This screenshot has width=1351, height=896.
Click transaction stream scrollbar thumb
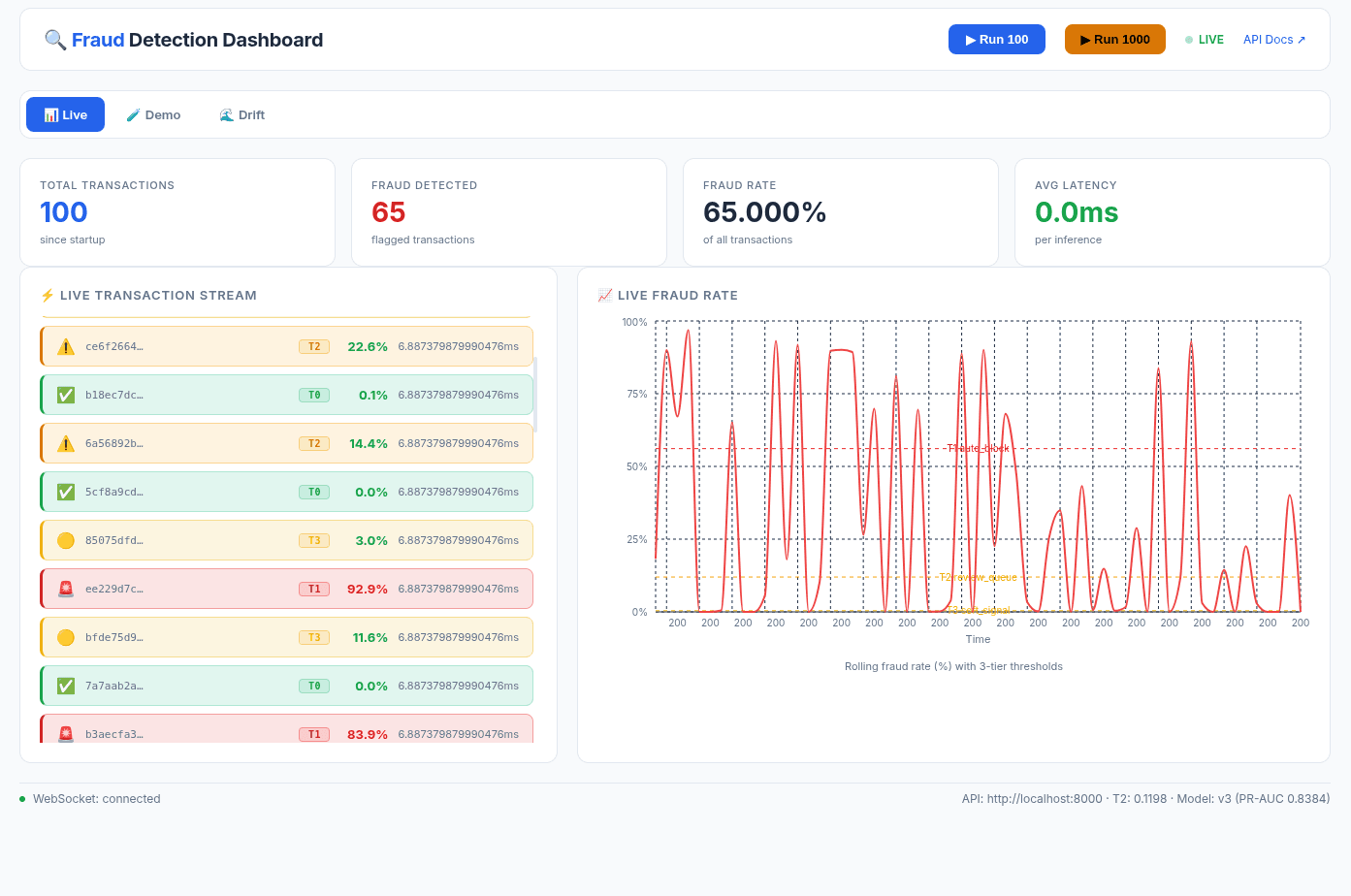[535, 394]
